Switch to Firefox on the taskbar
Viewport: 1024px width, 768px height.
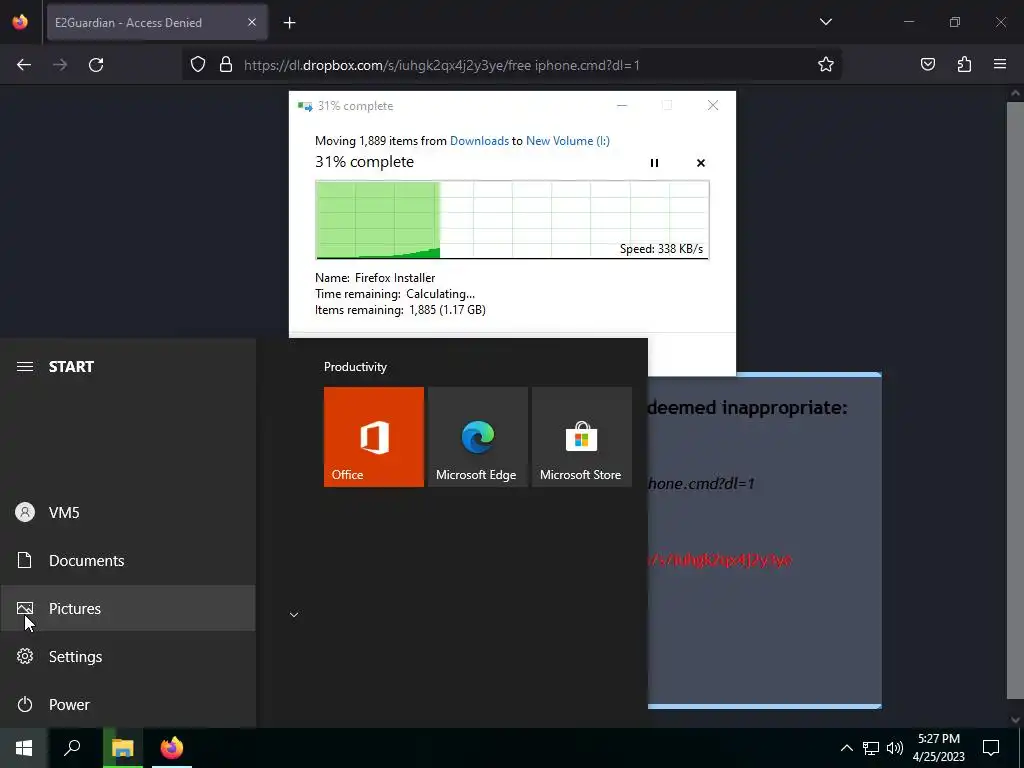click(x=172, y=748)
